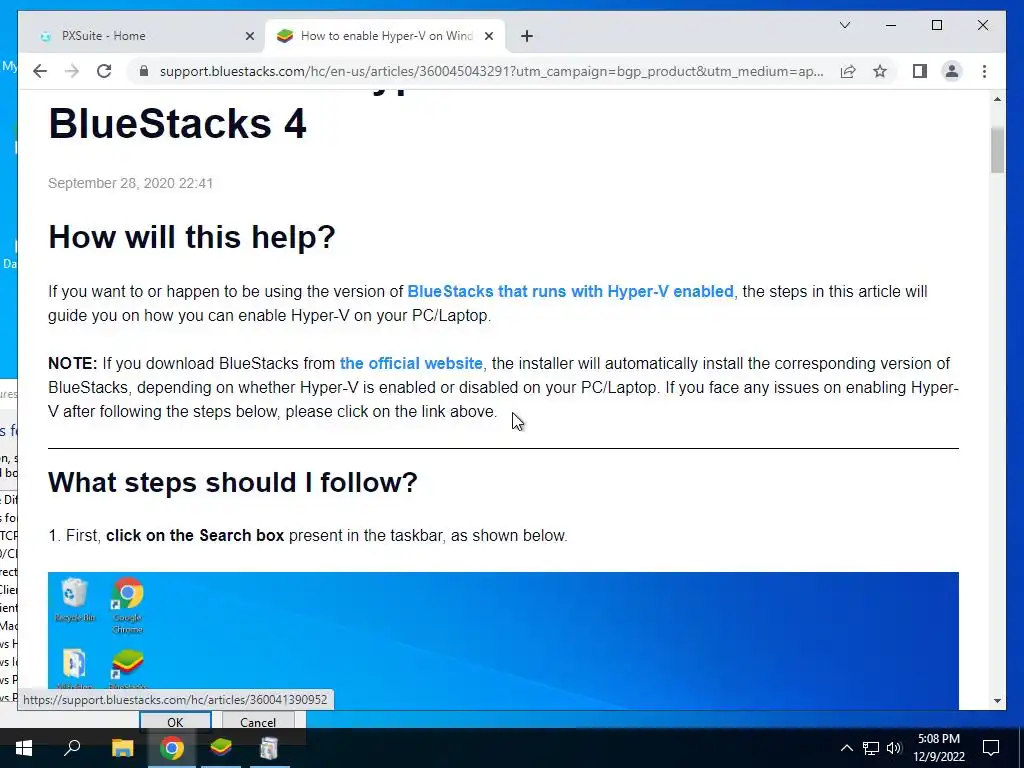This screenshot has height=768, width=1024.
Task: Open BlueStacks that runs with Hyper-V link
Action: coord(570,291)
